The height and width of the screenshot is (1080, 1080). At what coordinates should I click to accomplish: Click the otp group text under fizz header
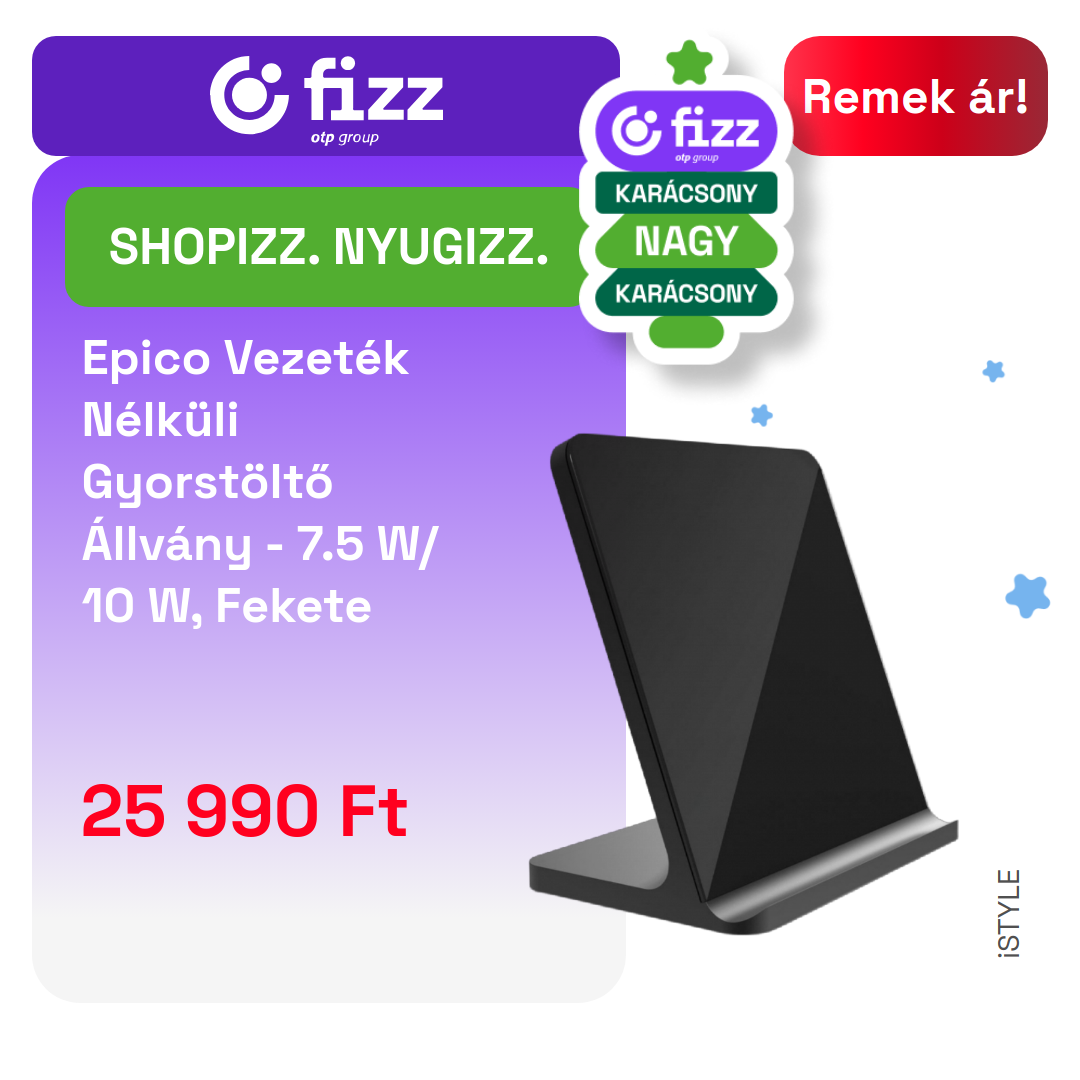coord(344,137)
